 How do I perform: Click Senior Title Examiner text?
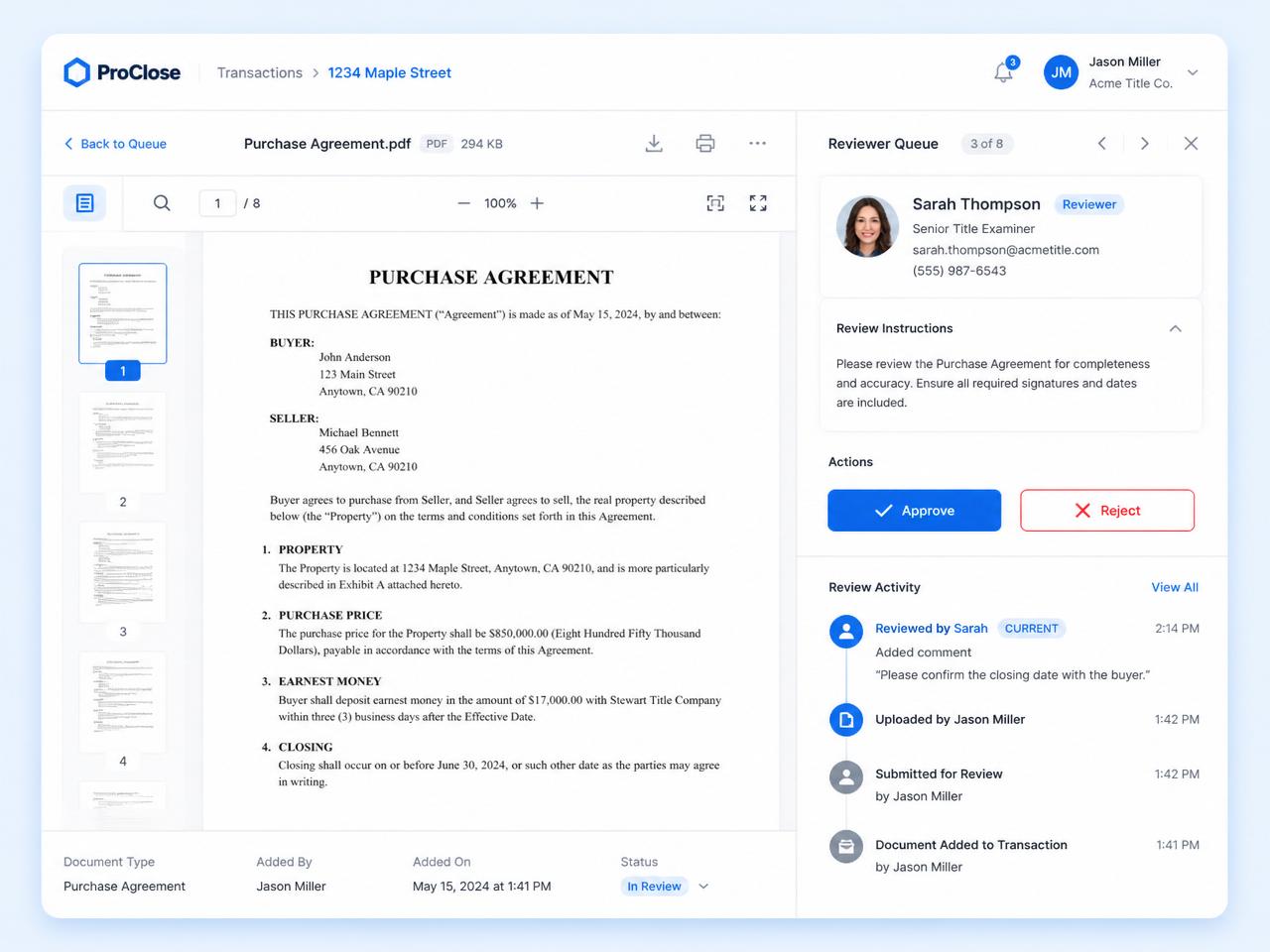(x=973, y=229)
